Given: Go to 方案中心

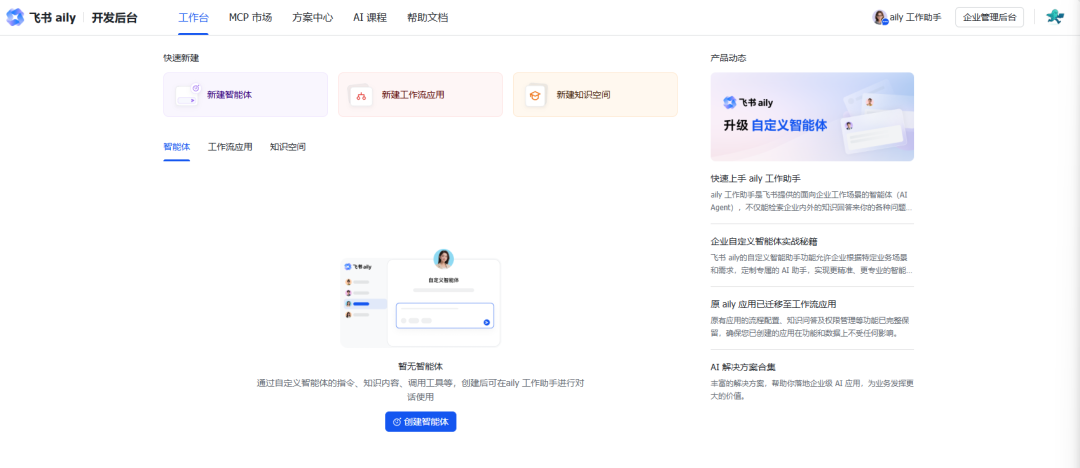Looking at the screenshot, I should [312, 18].
